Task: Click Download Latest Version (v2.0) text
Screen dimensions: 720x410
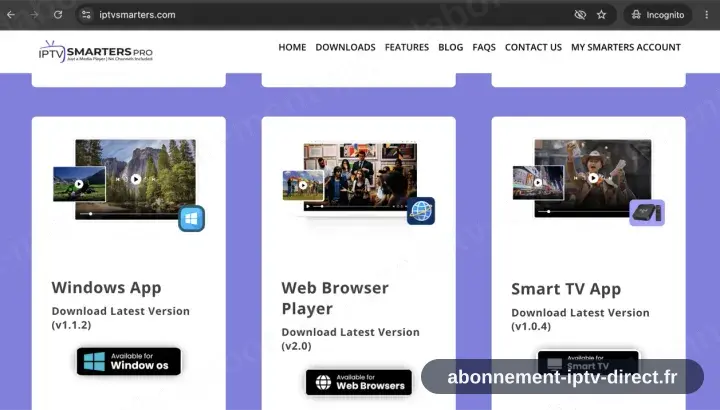Action: tap(350, 339)
